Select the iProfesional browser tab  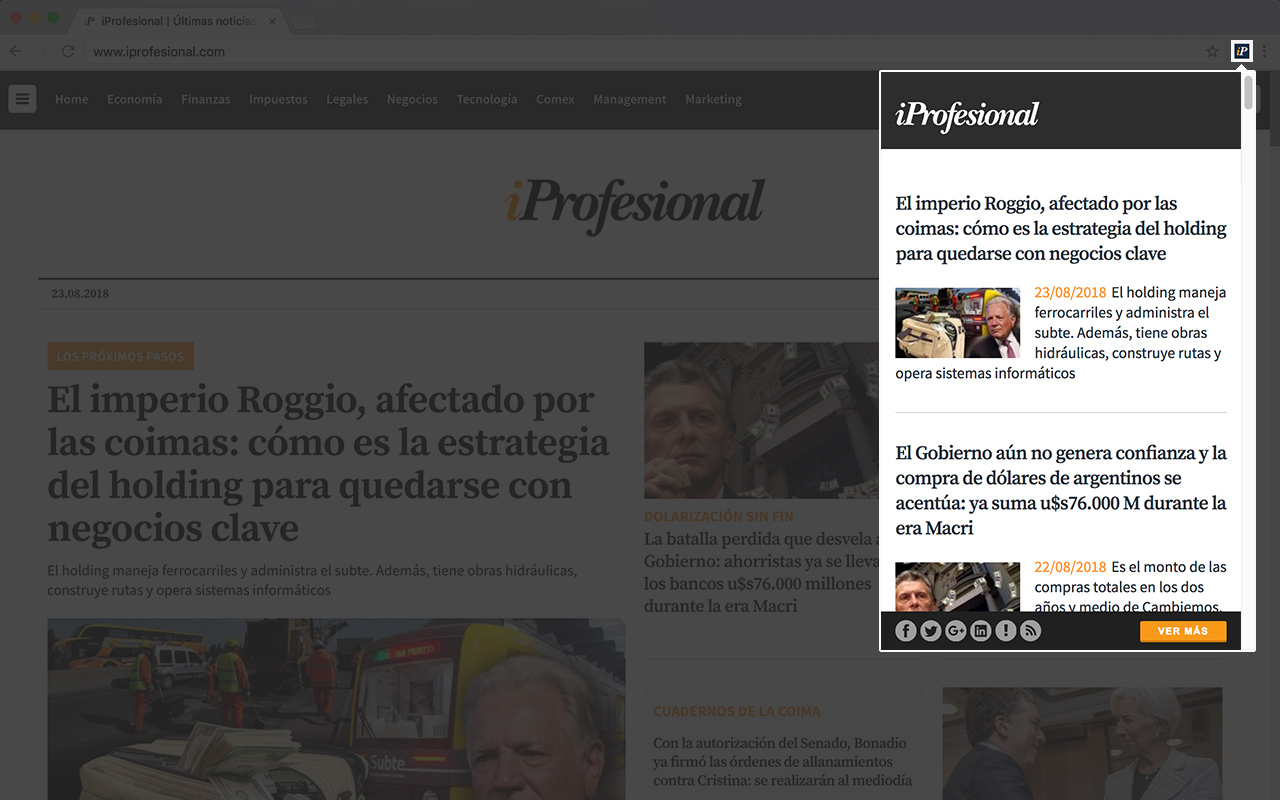[180, 21]
